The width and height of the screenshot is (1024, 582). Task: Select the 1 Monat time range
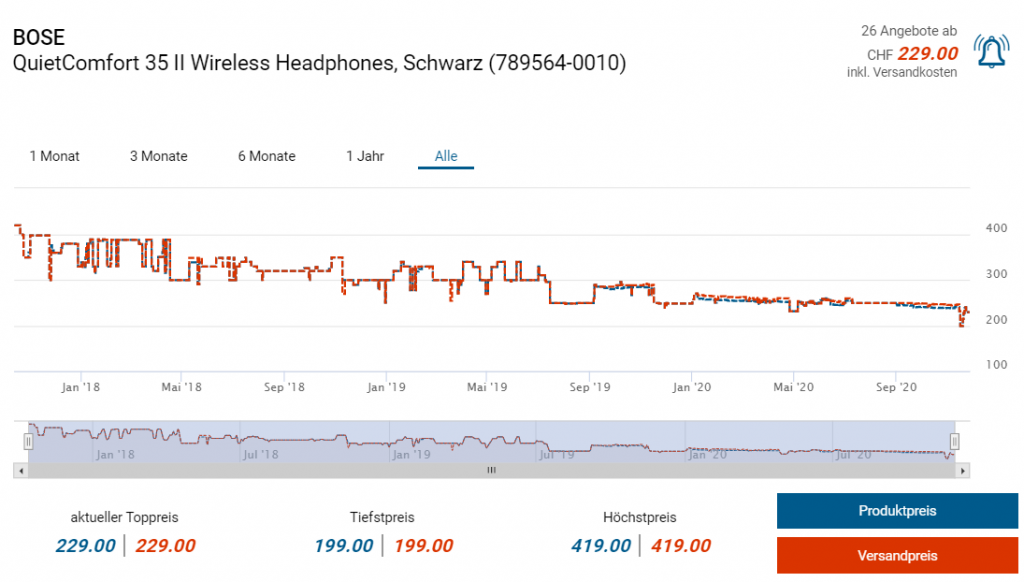coord(54,156)
